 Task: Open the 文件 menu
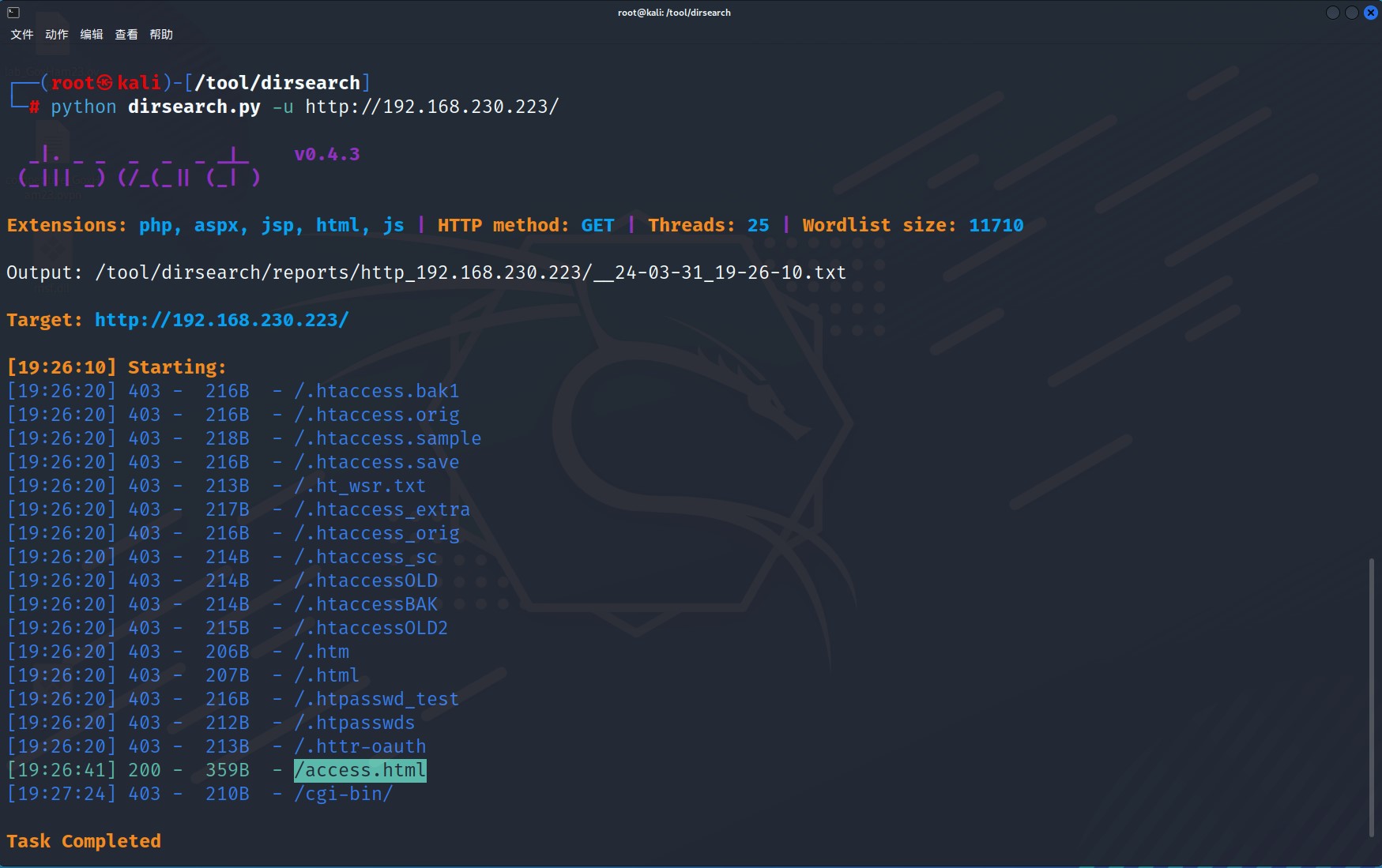point(22,35)
